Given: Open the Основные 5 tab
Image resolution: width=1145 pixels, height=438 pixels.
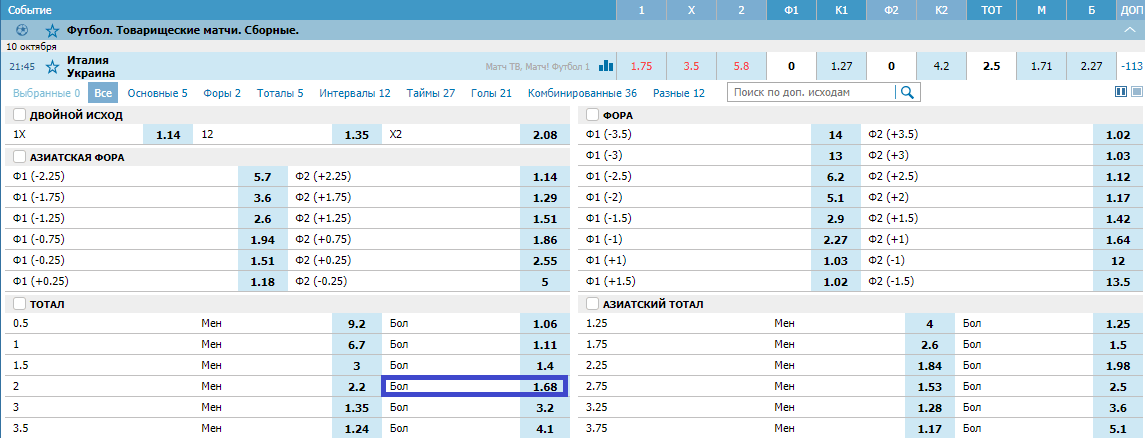Looking at the screenshot, I should (x=157, y=93).
